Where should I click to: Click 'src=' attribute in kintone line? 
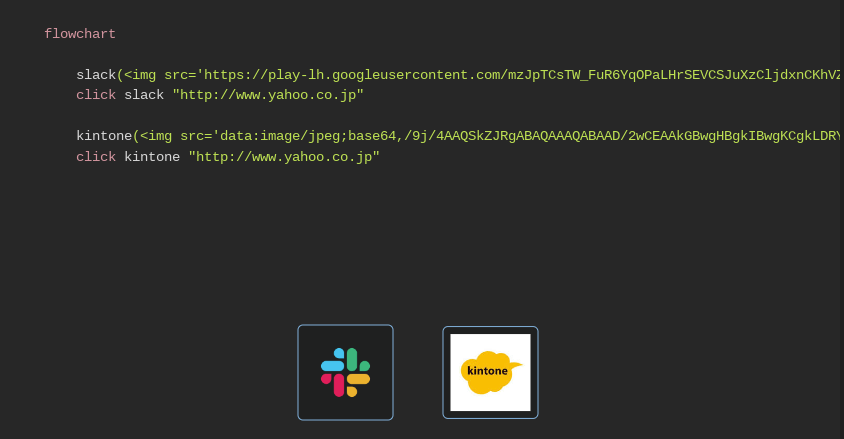[x=196, y=136]
